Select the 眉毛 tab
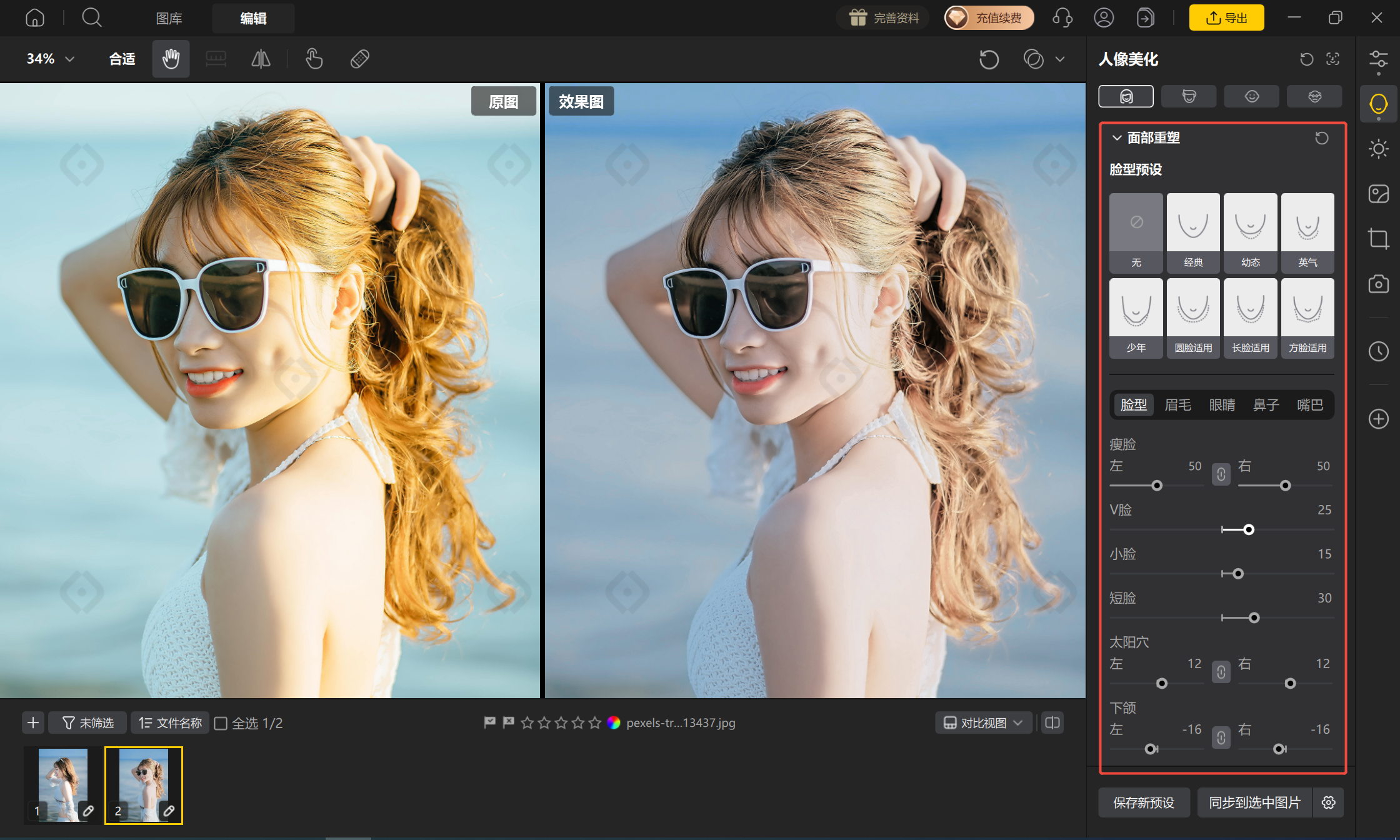The height and width of the screenshot is (840, 1400). pos(1178,405)
